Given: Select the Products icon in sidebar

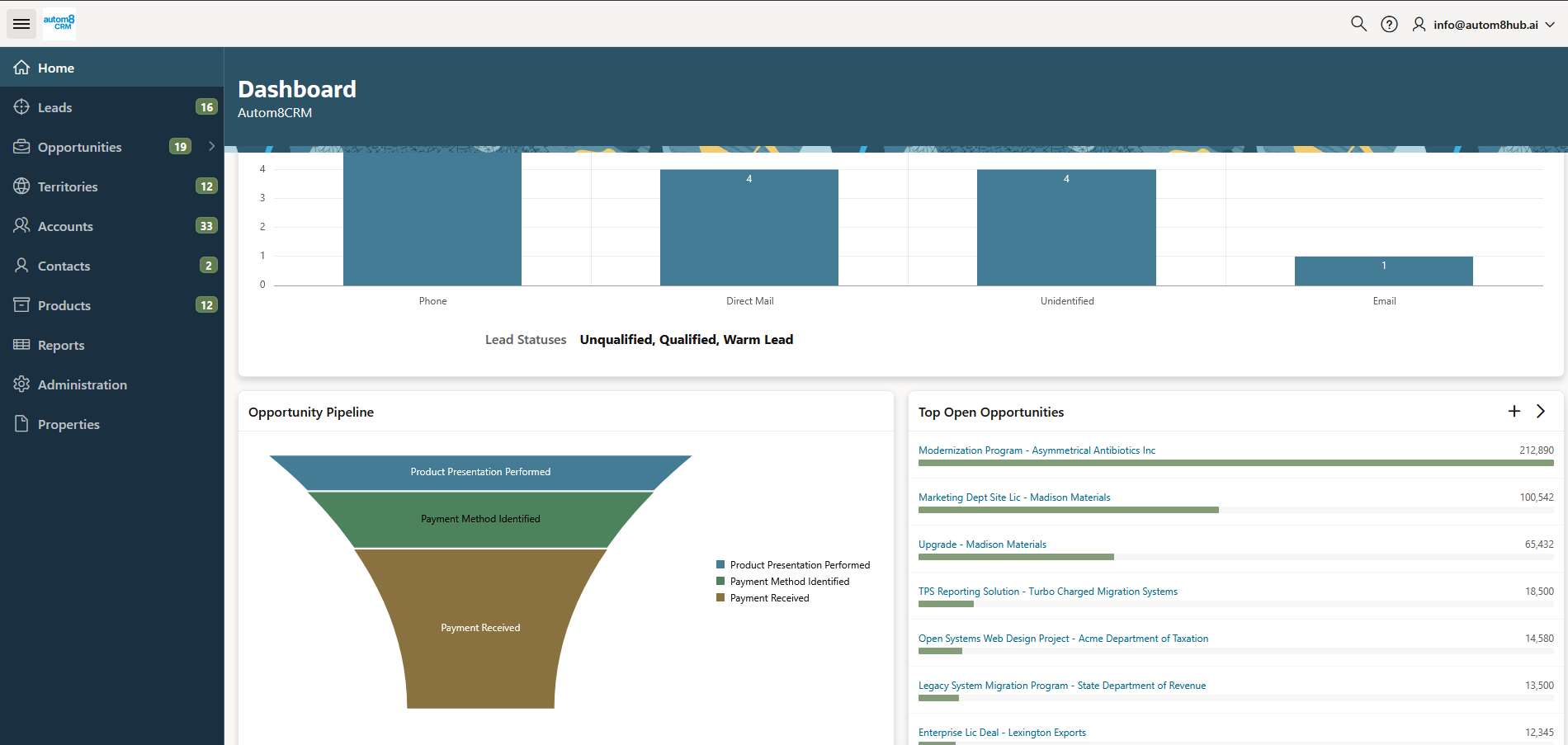Looking at the screenshot, I should (x=21, y=305).
